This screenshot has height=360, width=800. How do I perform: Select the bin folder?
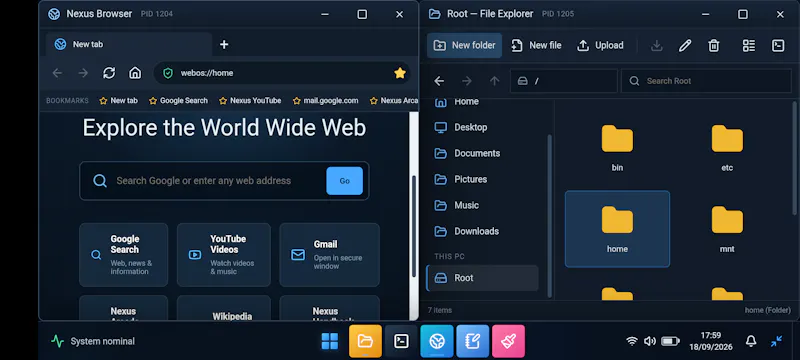(617, 147)
